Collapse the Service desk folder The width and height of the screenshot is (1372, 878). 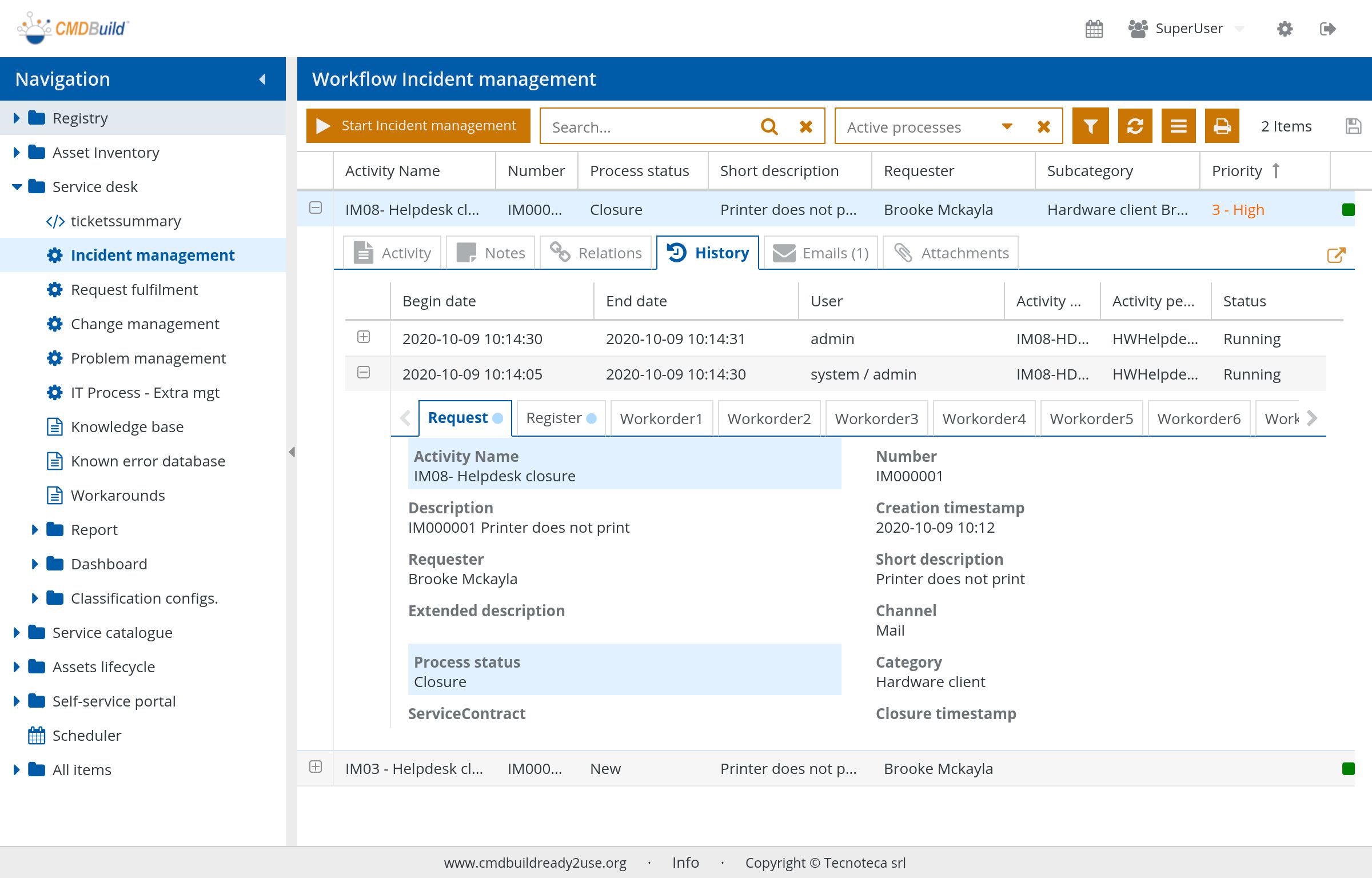coord(17,186)
